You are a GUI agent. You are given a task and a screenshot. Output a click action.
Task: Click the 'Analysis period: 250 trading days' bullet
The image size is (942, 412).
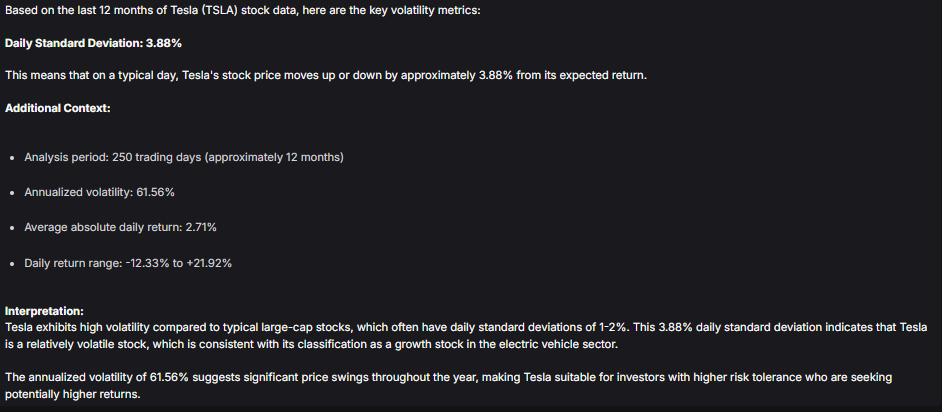(x=184, y=157)
